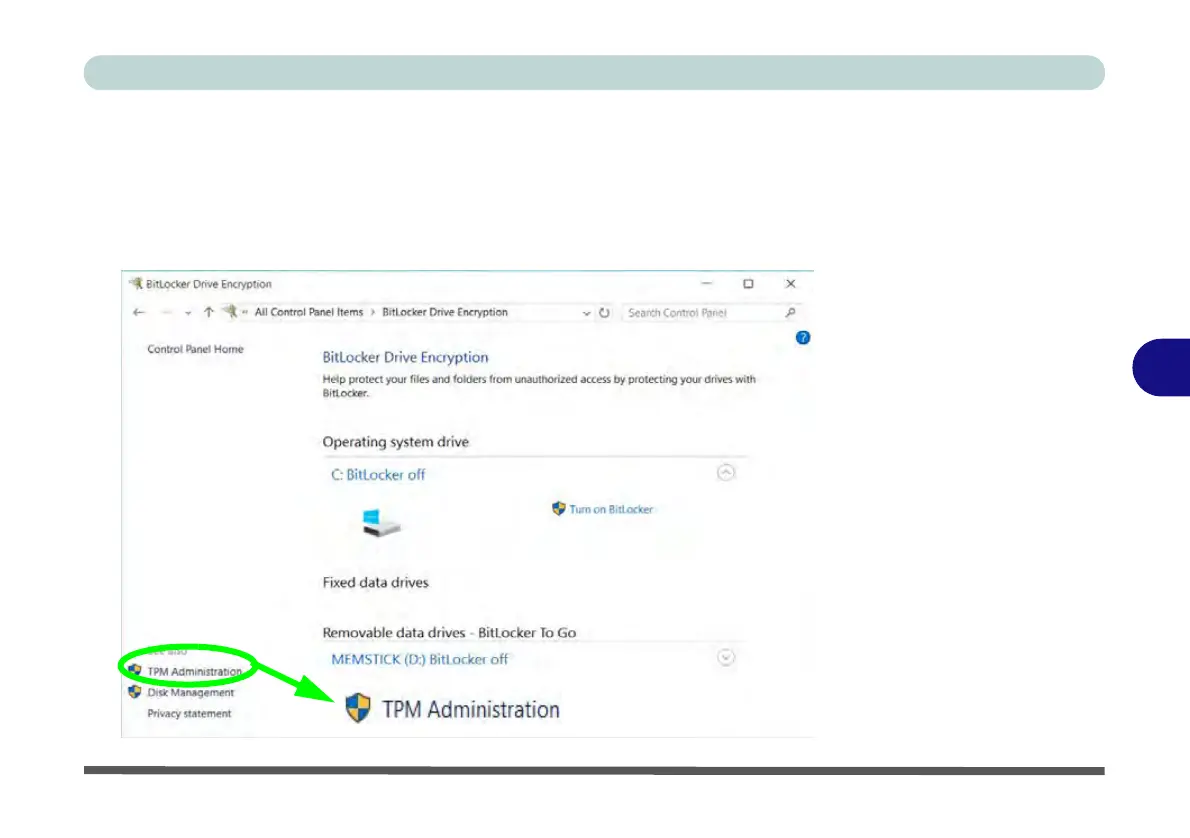This screenshot has height=838, width=1190.
Task: Go back with the left arrow
Action: (138, 312)
